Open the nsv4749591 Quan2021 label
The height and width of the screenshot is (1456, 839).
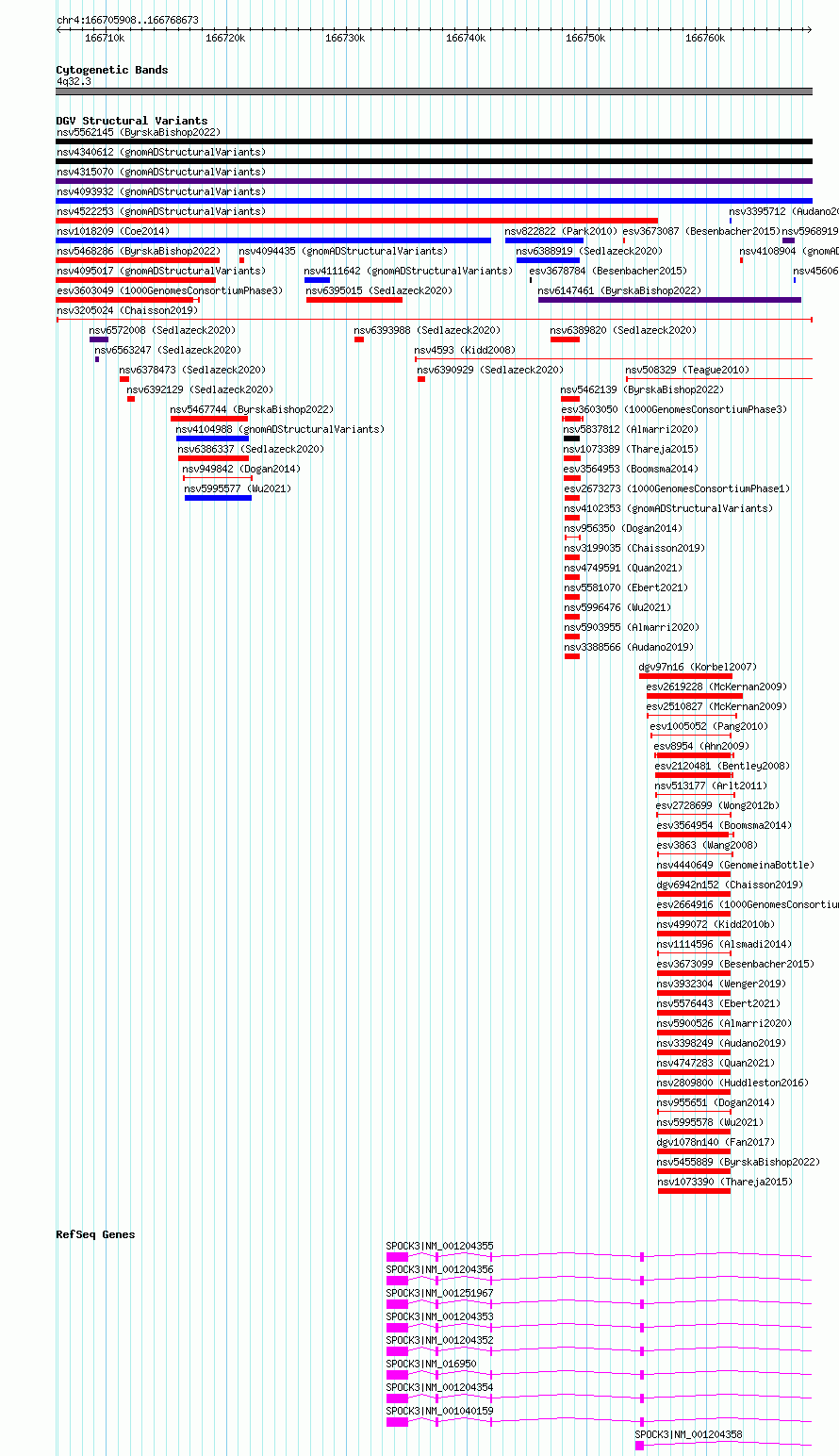pos(624,569)
